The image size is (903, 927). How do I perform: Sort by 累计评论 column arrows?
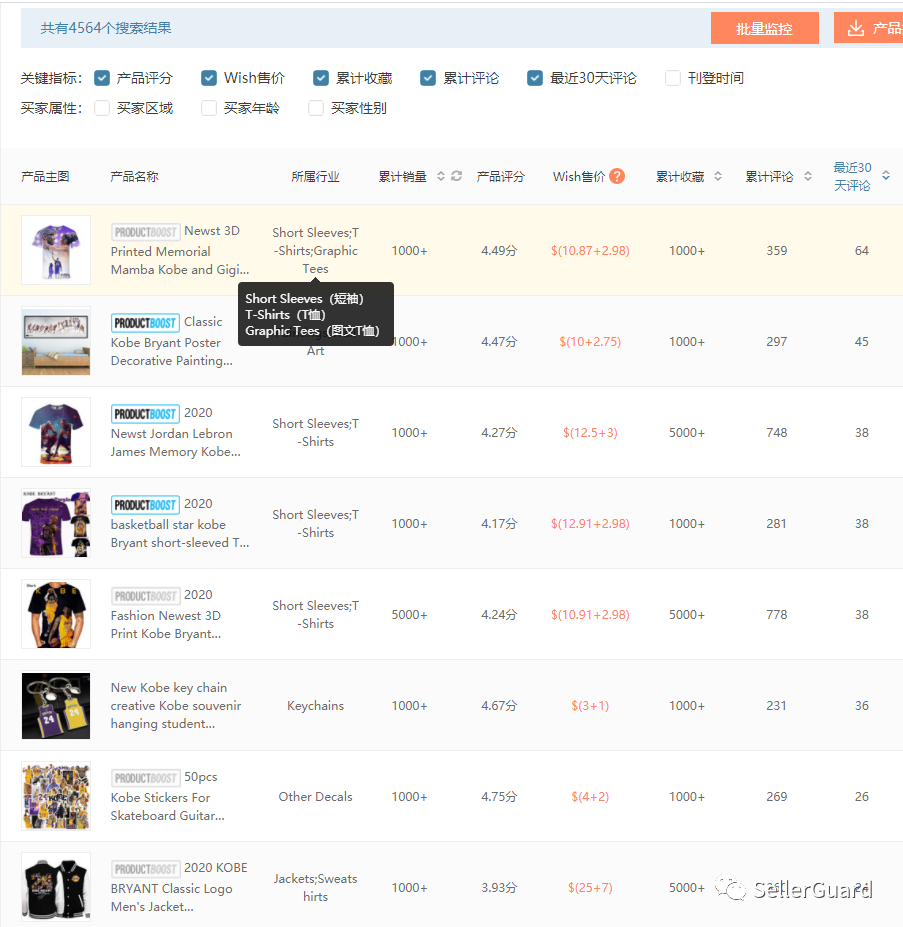(x=808, y=176)
